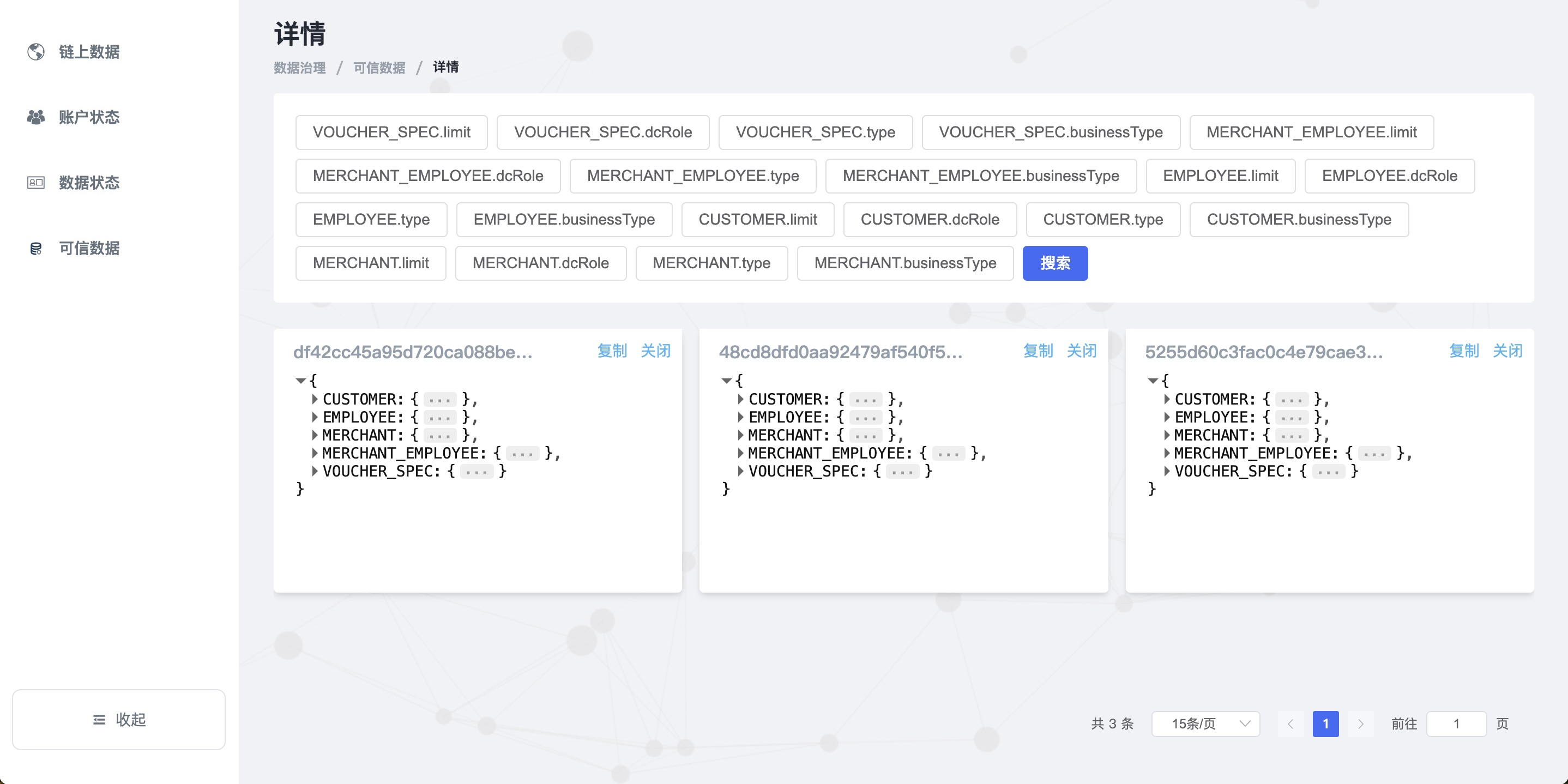This screenshot has height=784, width=1568.
Task: Click the globe icon for 链上数据
Action: click(36, 52)
